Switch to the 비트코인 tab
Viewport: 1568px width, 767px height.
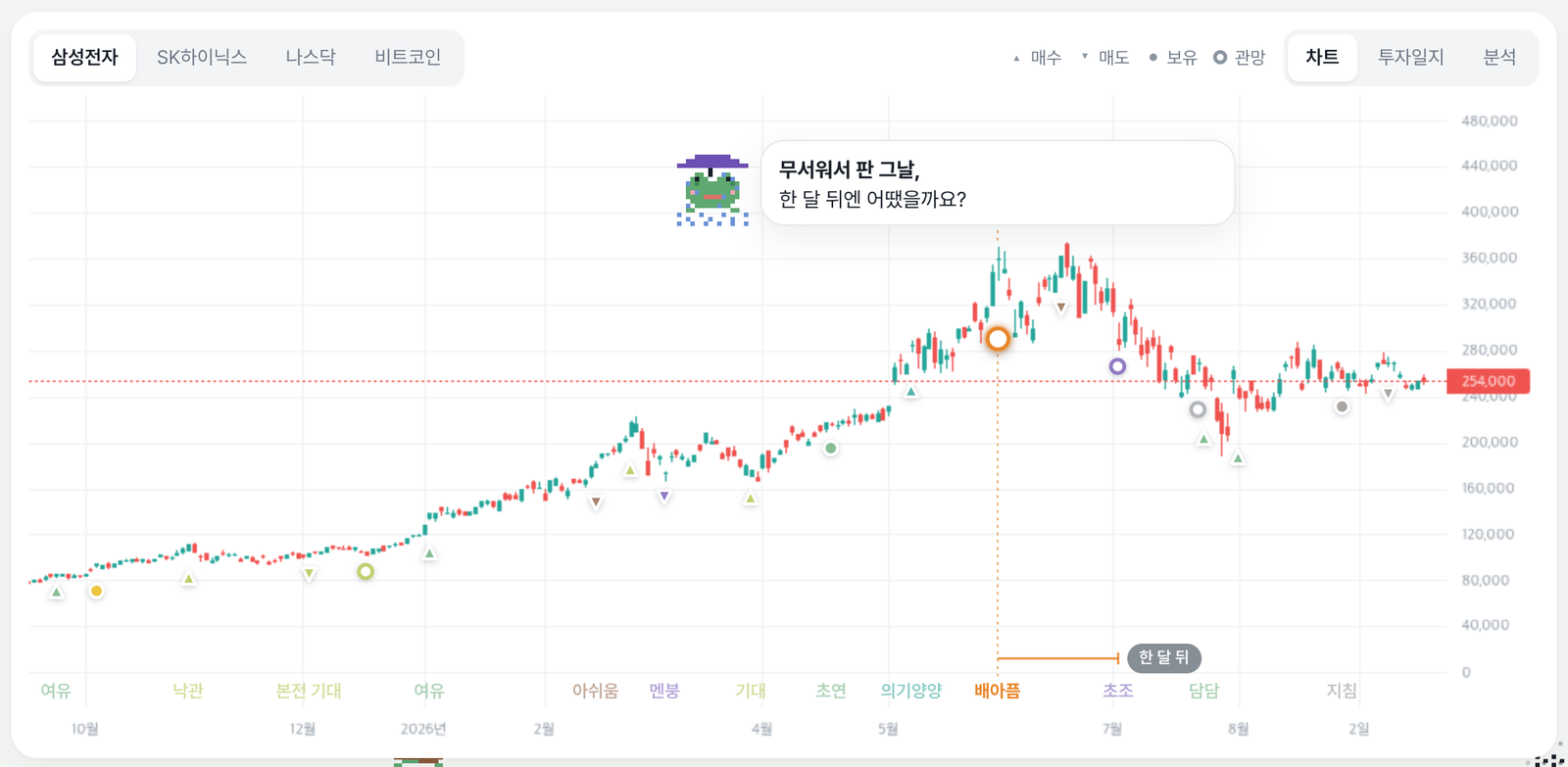click(x=408, y=58)
